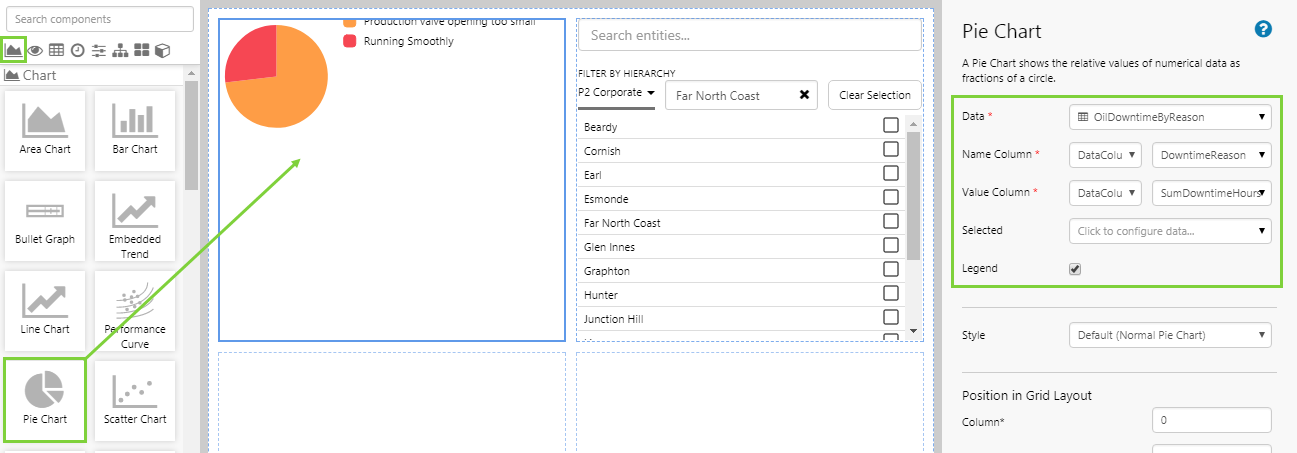Select the Chart category icon
This screenshot has width=1297, height=453.
tap(14, 50)
